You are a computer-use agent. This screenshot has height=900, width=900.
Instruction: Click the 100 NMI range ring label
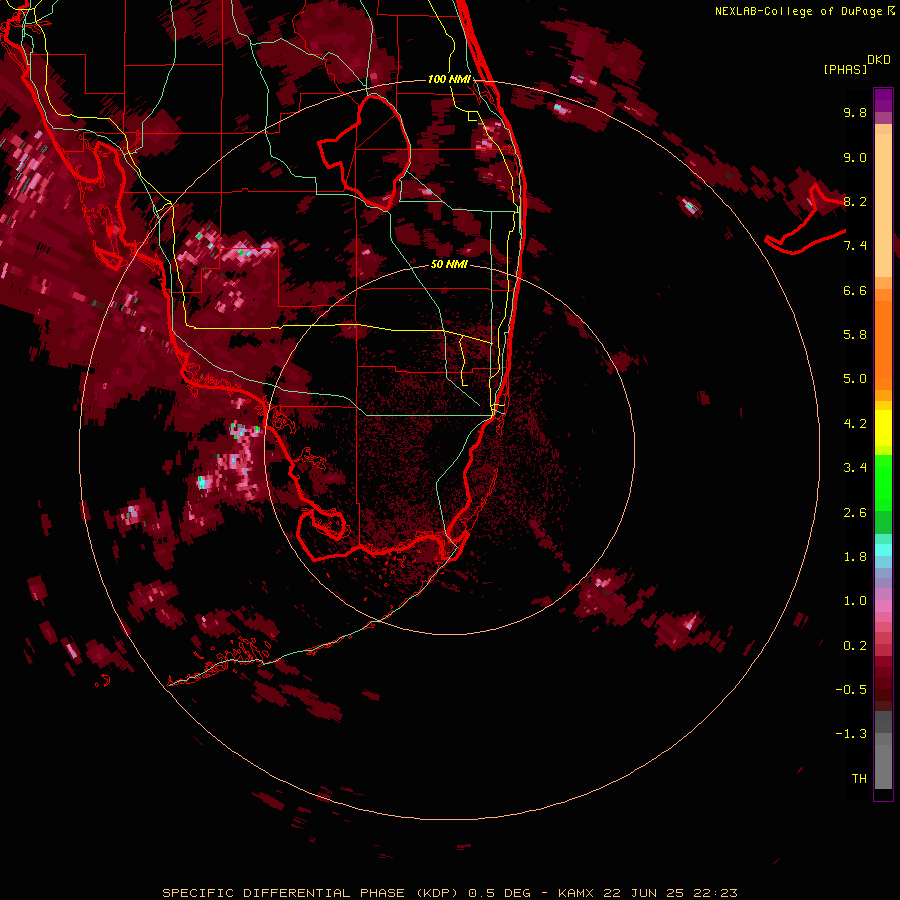(449, 79)
